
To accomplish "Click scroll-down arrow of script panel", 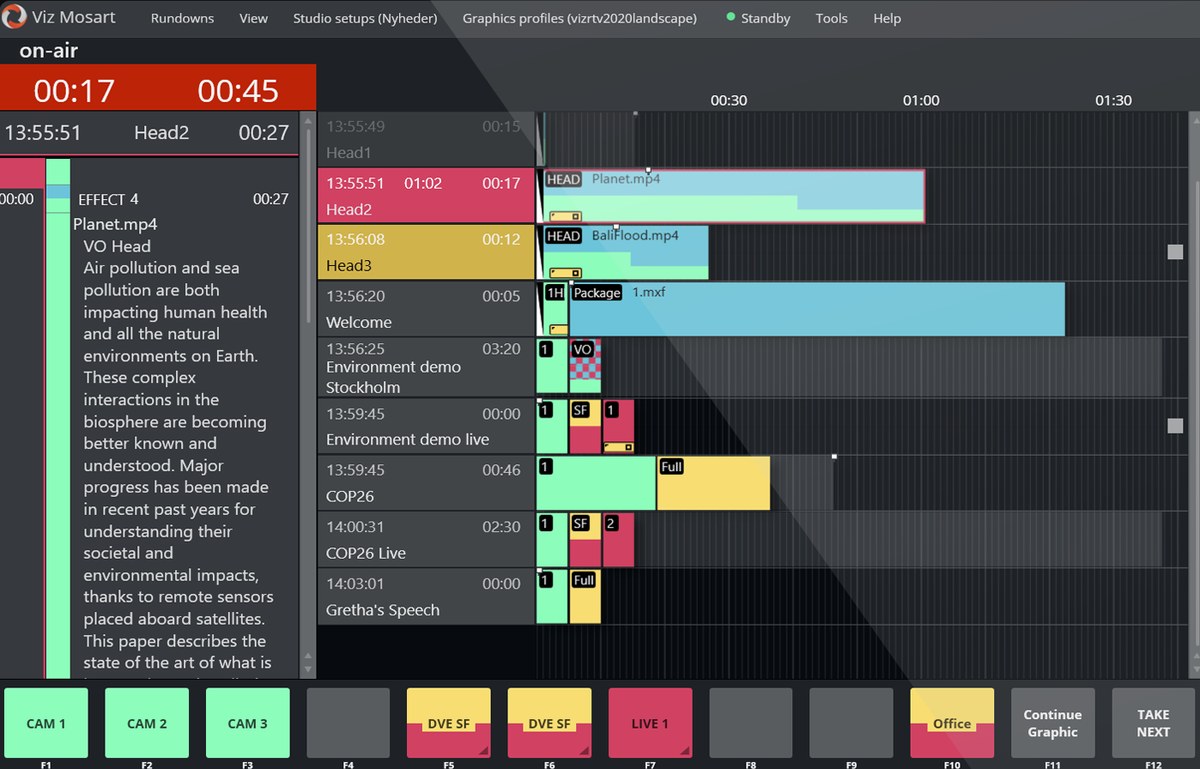I will point(308,670).
